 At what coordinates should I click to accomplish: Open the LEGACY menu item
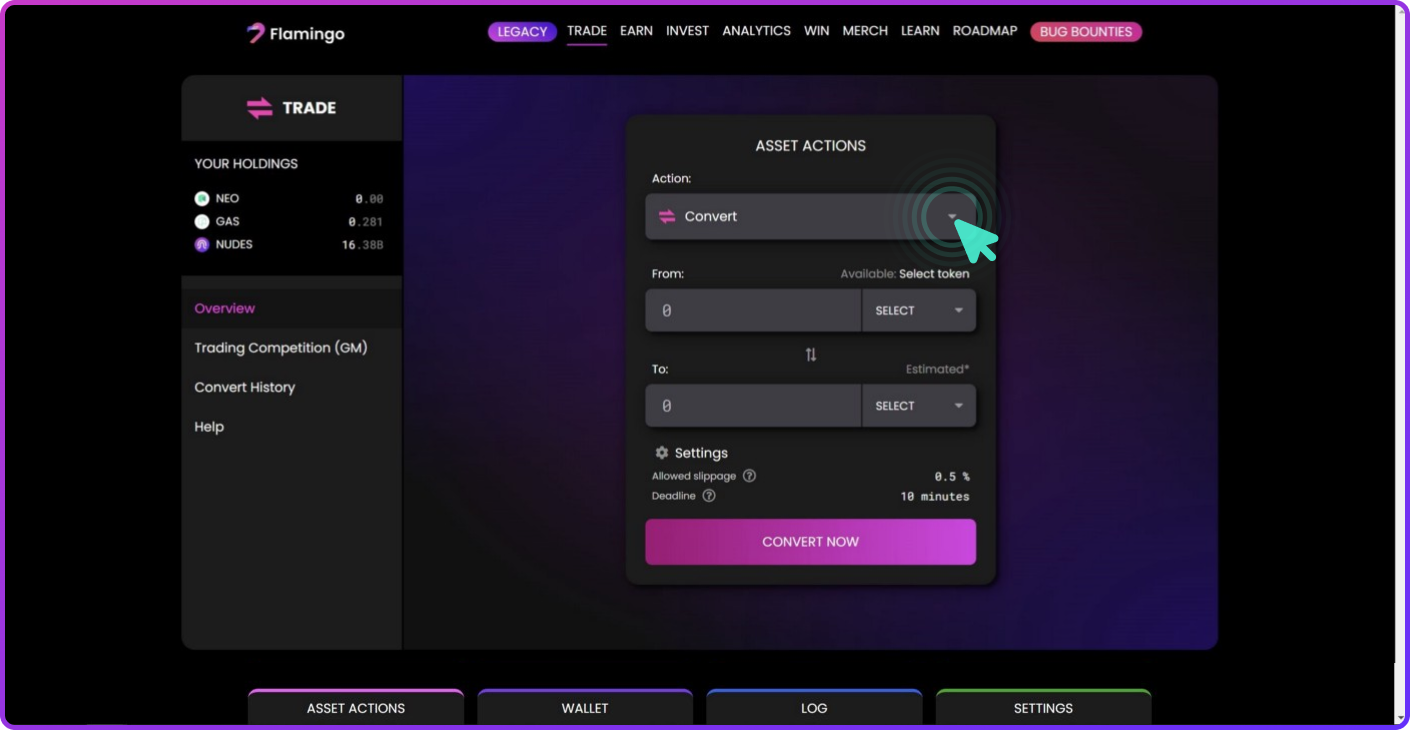522,31
